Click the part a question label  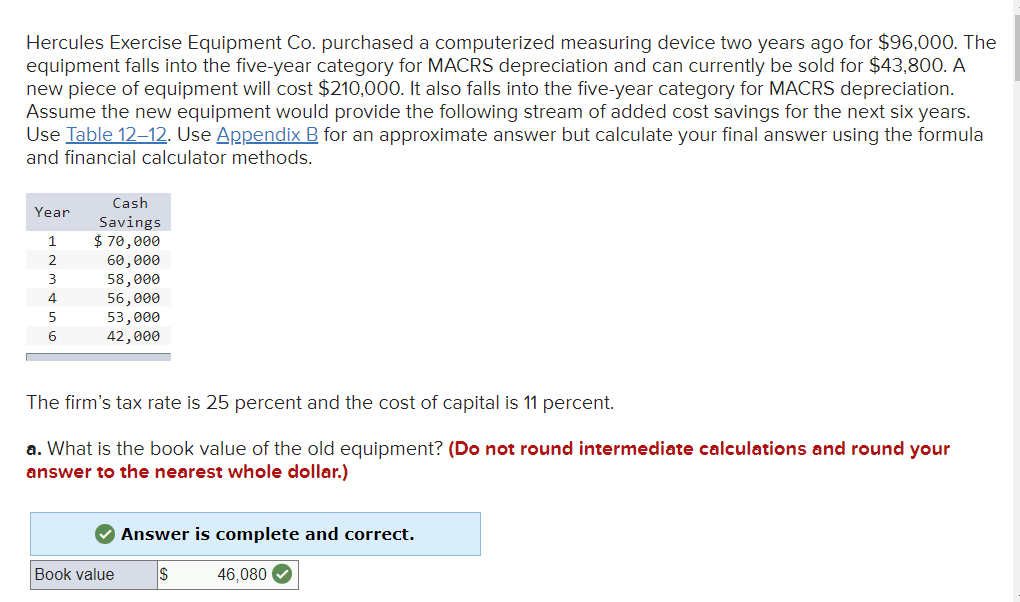33,449
